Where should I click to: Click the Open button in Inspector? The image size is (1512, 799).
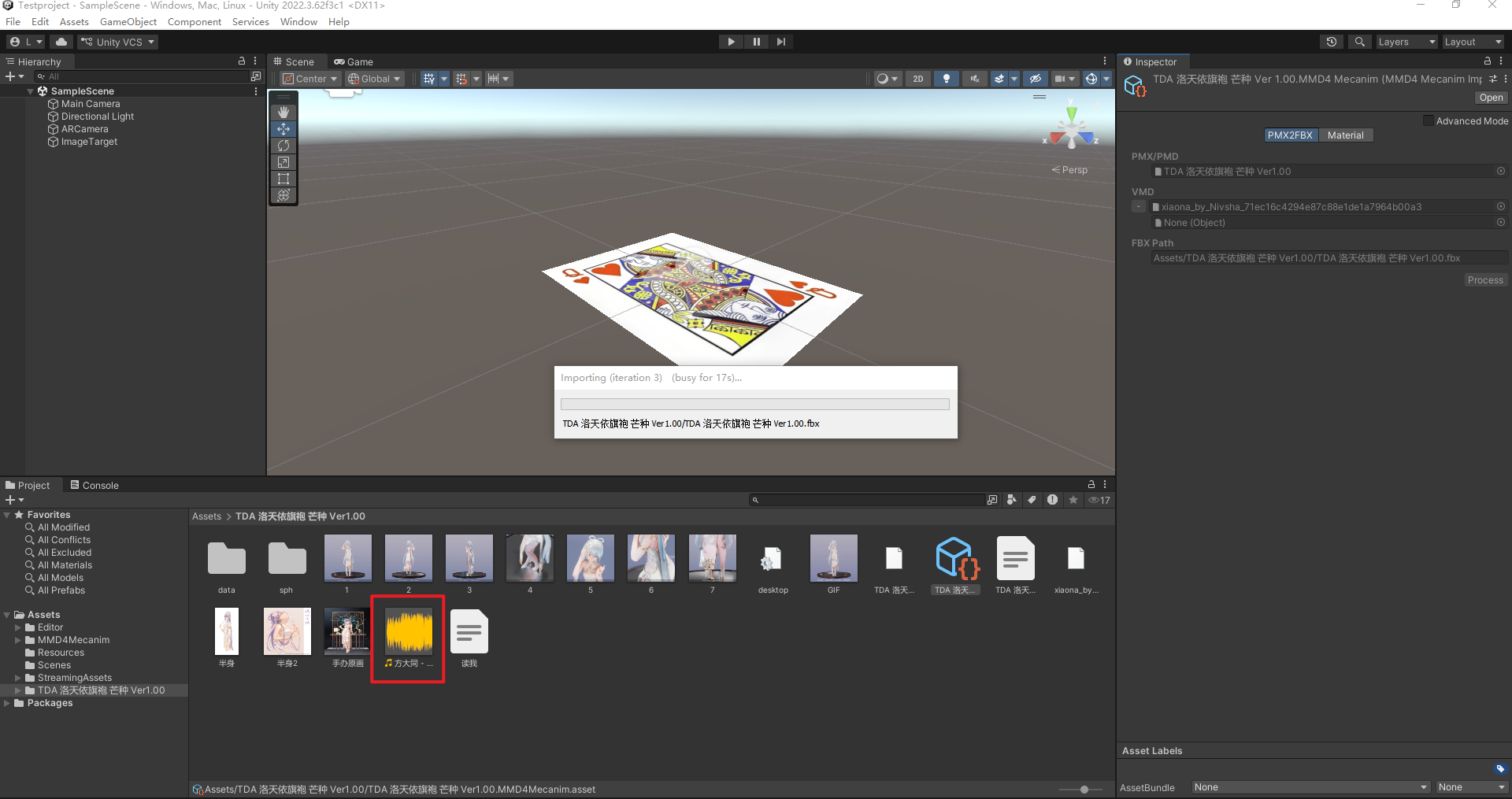click(1491, 98)
